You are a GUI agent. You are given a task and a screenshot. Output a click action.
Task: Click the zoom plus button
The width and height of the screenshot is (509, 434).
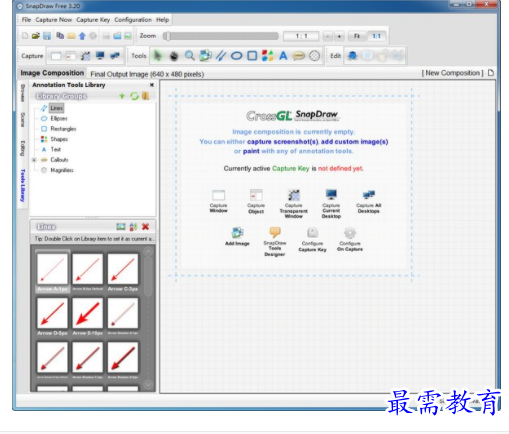click(339, 36)
